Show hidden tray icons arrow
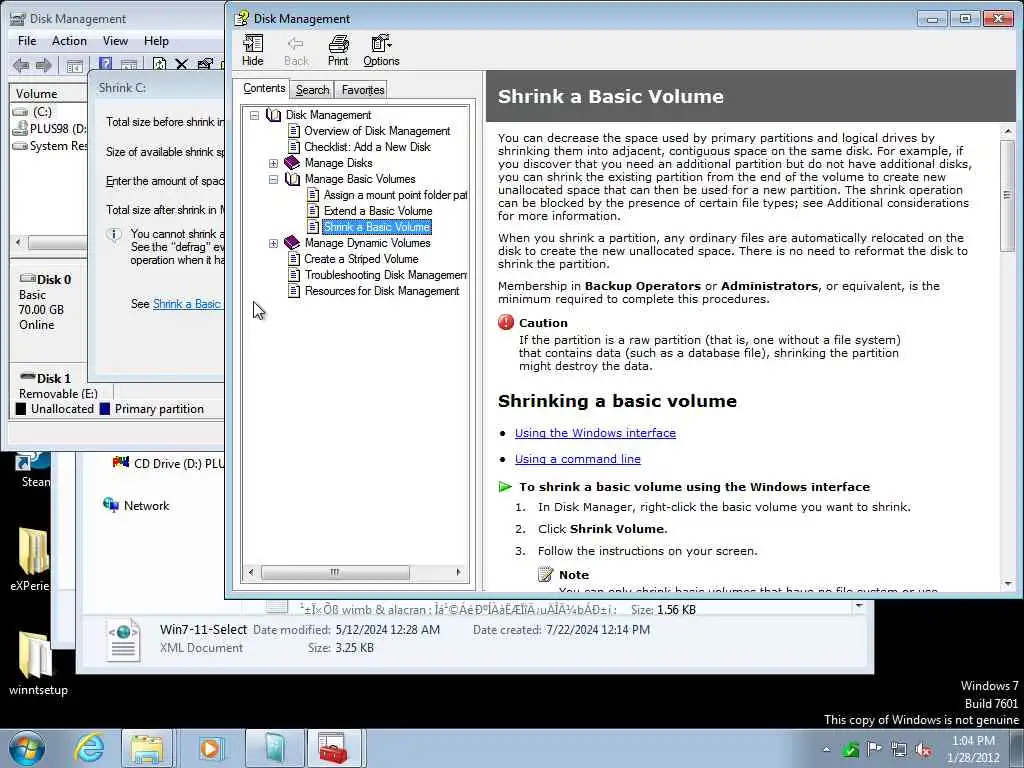 (x=827, y=750)
